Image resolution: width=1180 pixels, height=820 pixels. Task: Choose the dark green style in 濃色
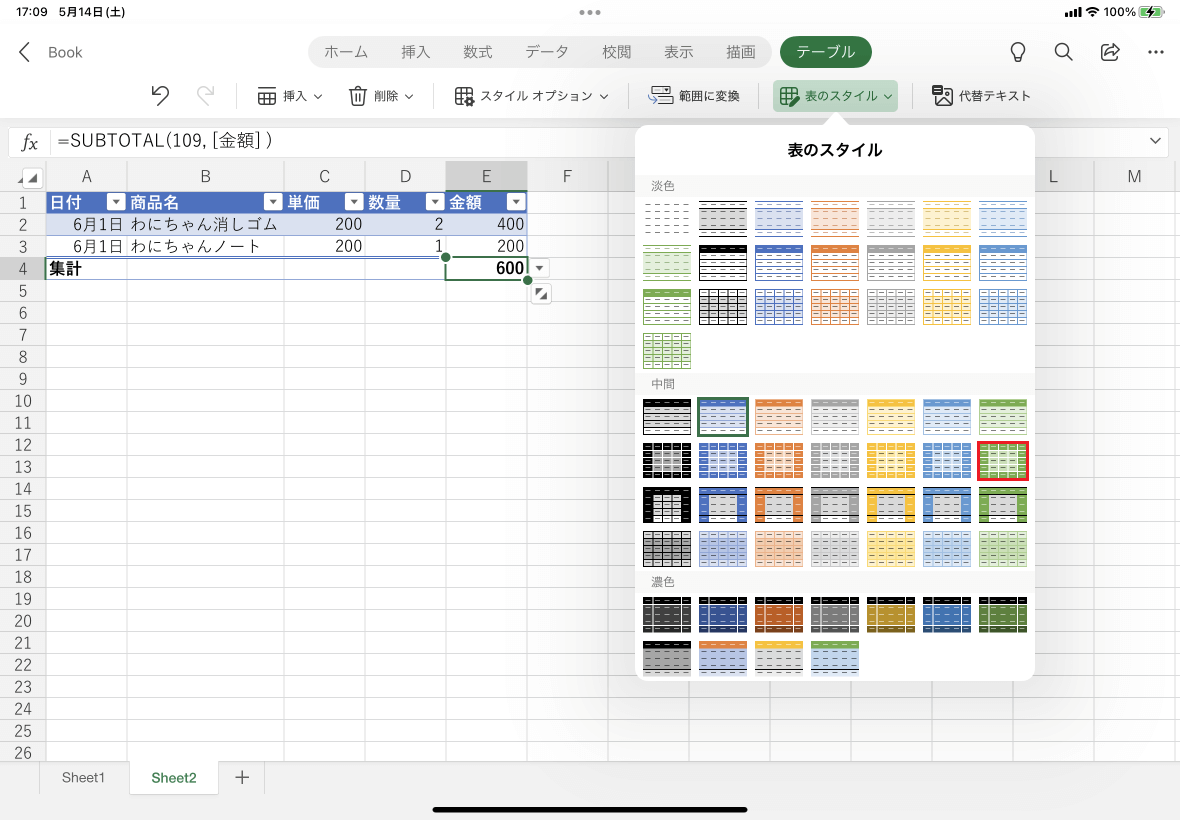pos(1002,615)
